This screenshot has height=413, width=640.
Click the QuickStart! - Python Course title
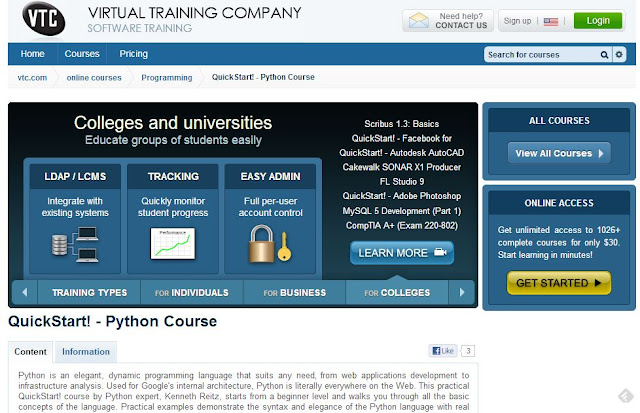coord(113,321)
